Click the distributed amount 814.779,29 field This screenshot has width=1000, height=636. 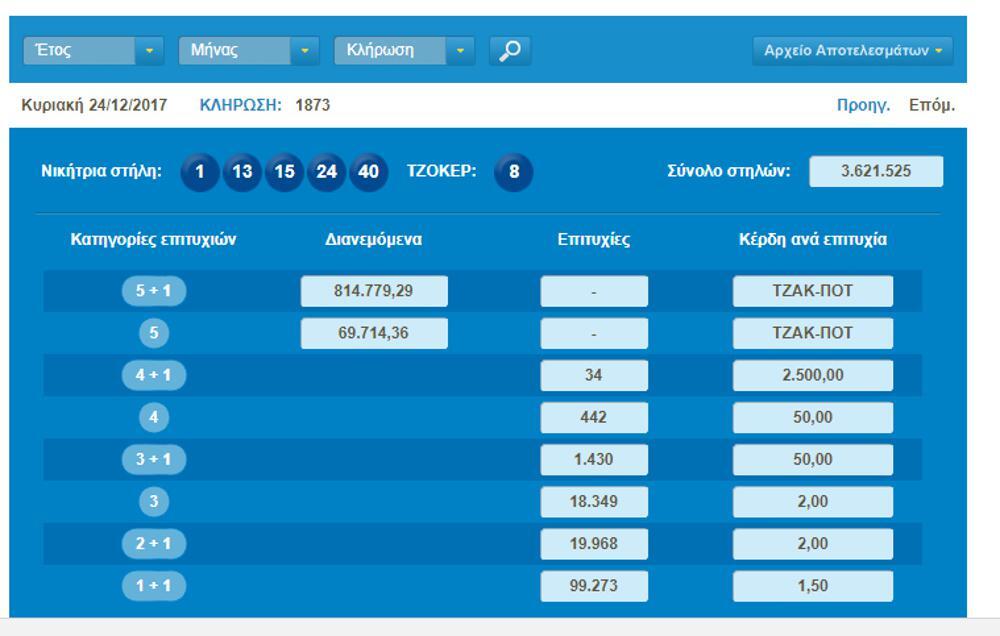[374, 291]
